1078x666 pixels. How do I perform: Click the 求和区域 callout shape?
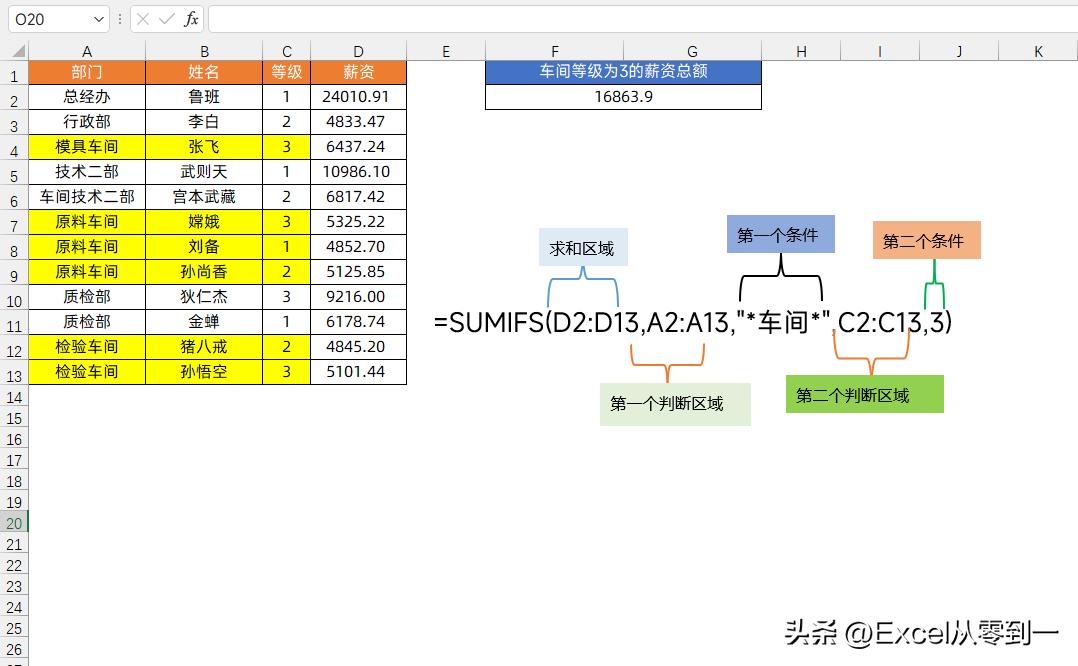tap(583, 247)
